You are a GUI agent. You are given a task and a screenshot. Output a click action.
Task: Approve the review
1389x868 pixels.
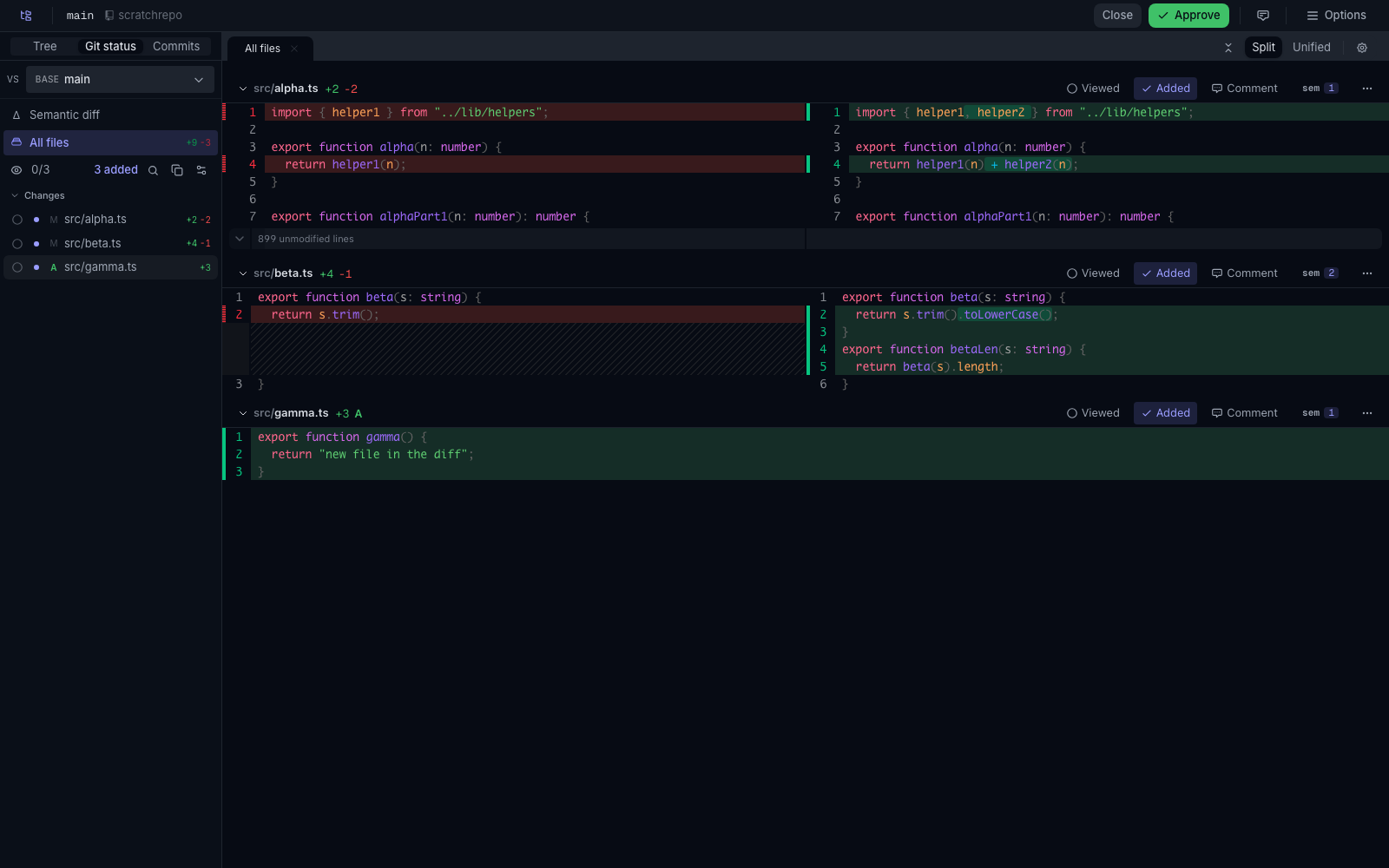[x=1188, y=16]
